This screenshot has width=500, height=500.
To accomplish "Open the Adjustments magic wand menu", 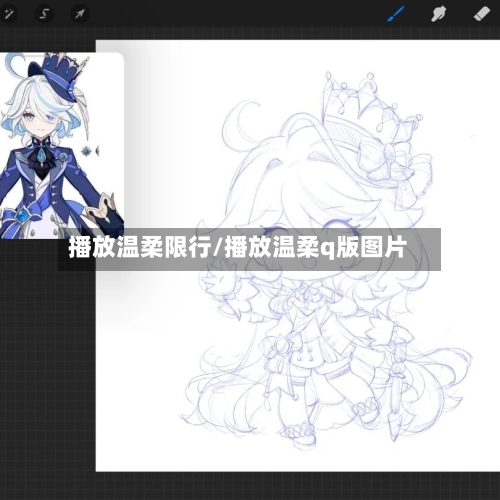I will (x=9, y=14).
